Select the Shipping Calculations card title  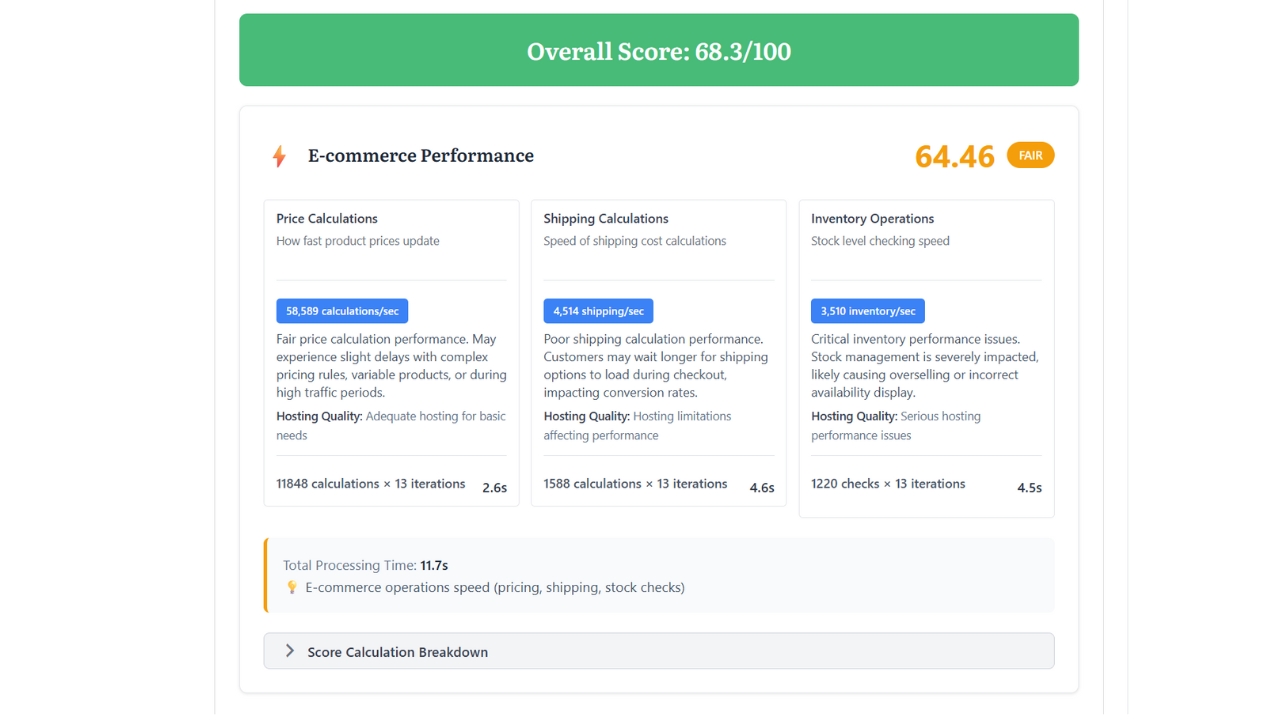click(x=606, y=218)
